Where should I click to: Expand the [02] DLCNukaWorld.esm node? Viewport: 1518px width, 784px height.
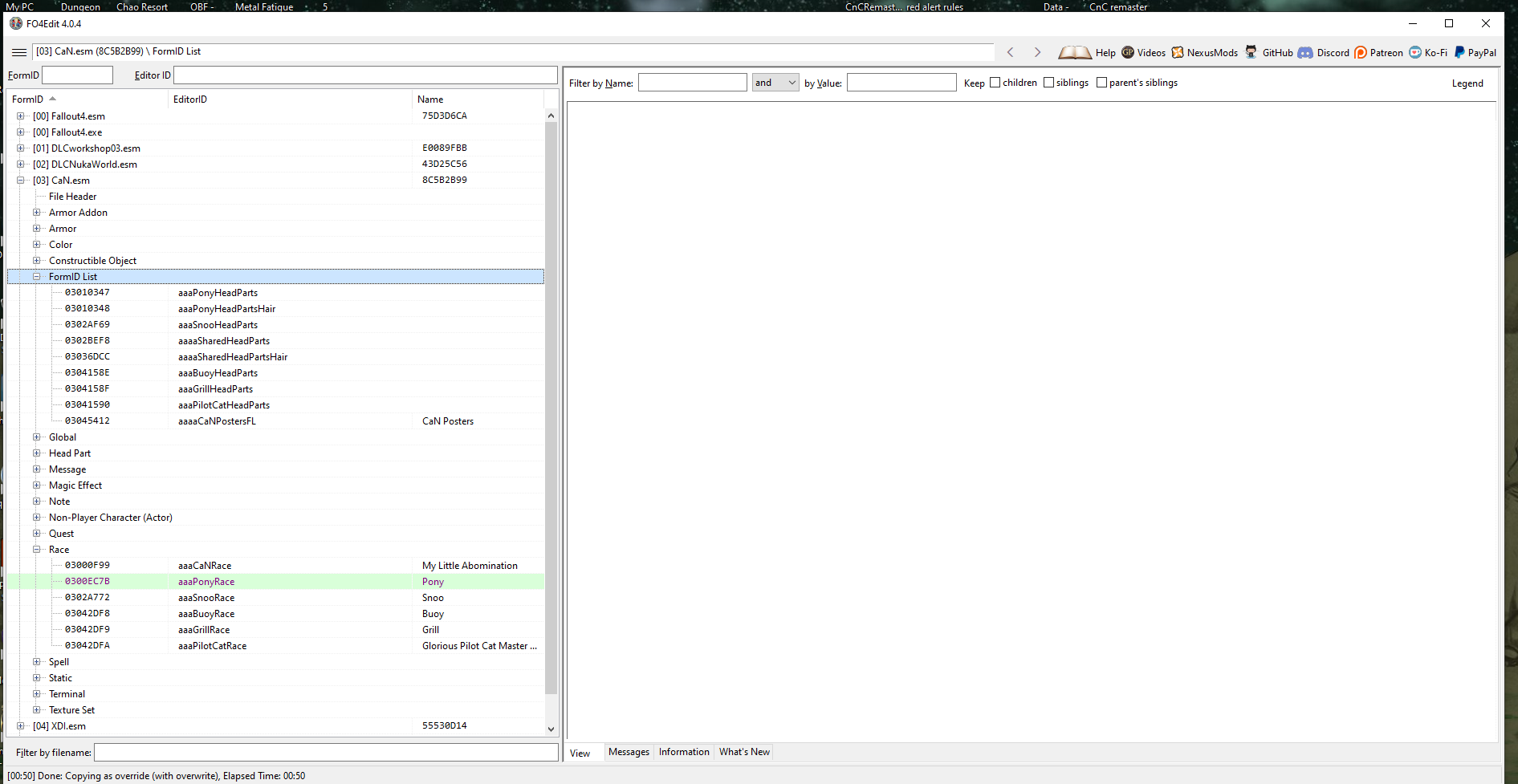(x=20, y=165)
